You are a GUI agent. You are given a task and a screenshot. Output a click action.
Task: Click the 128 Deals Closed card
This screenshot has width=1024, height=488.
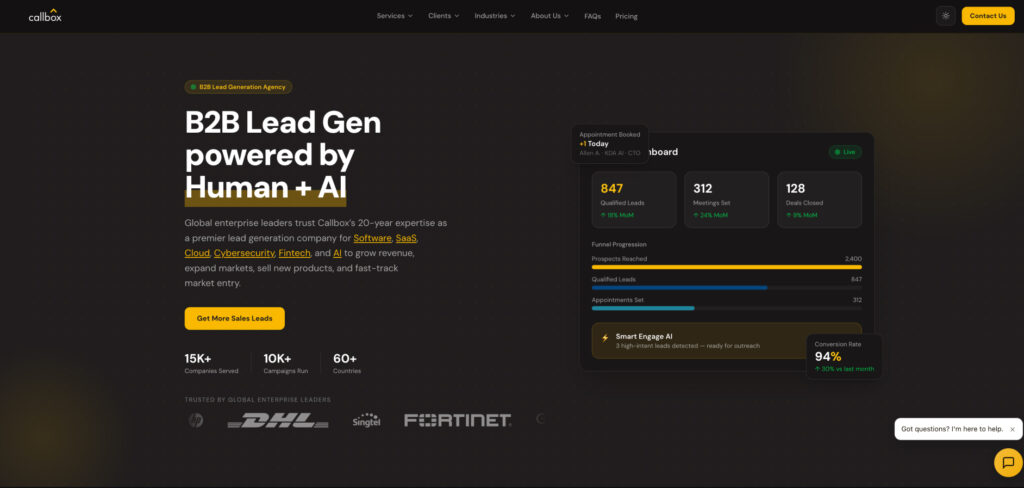click(x=819, y=199)
